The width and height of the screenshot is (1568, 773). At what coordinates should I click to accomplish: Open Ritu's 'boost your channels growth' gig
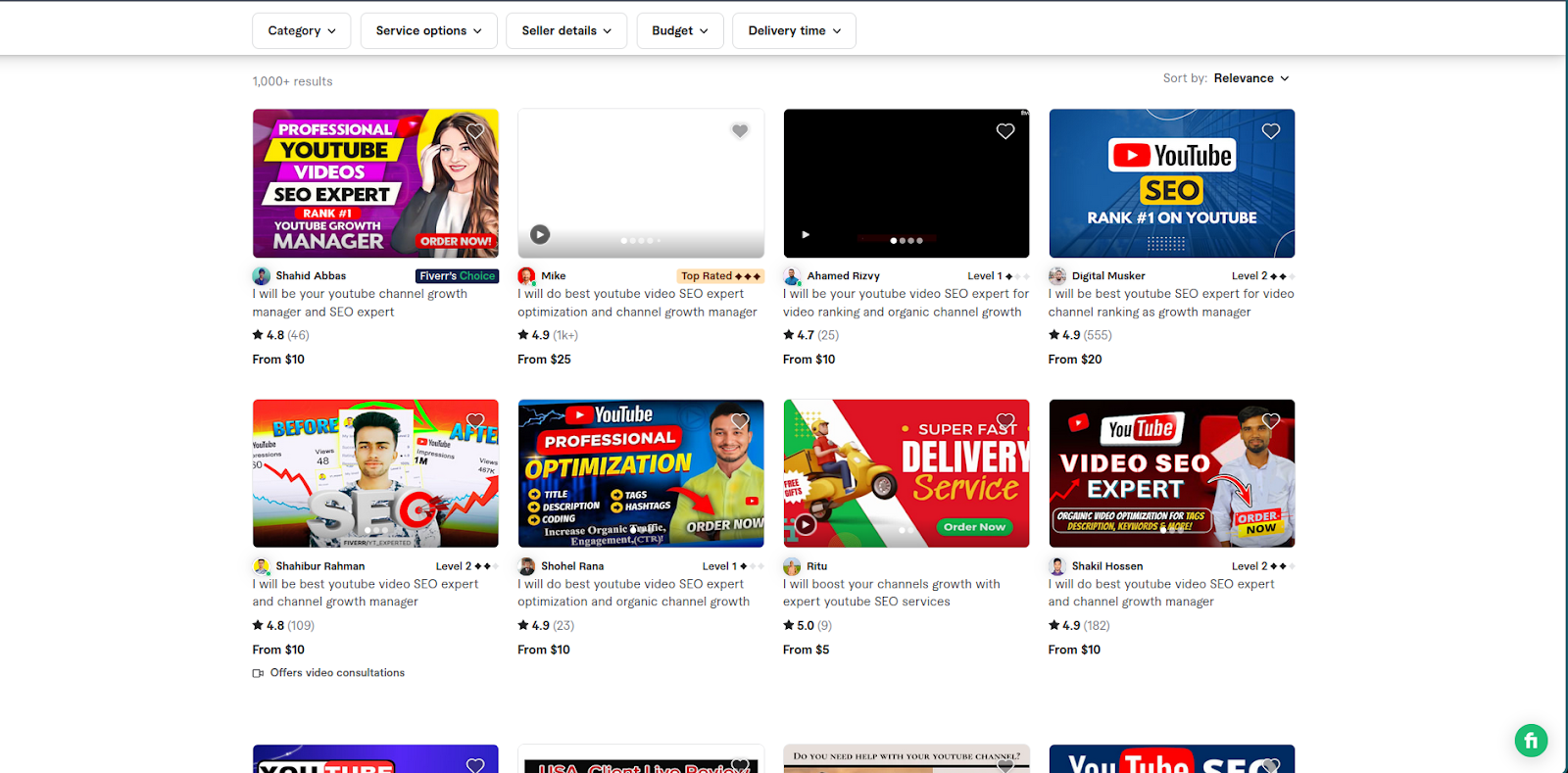point(891,593)
